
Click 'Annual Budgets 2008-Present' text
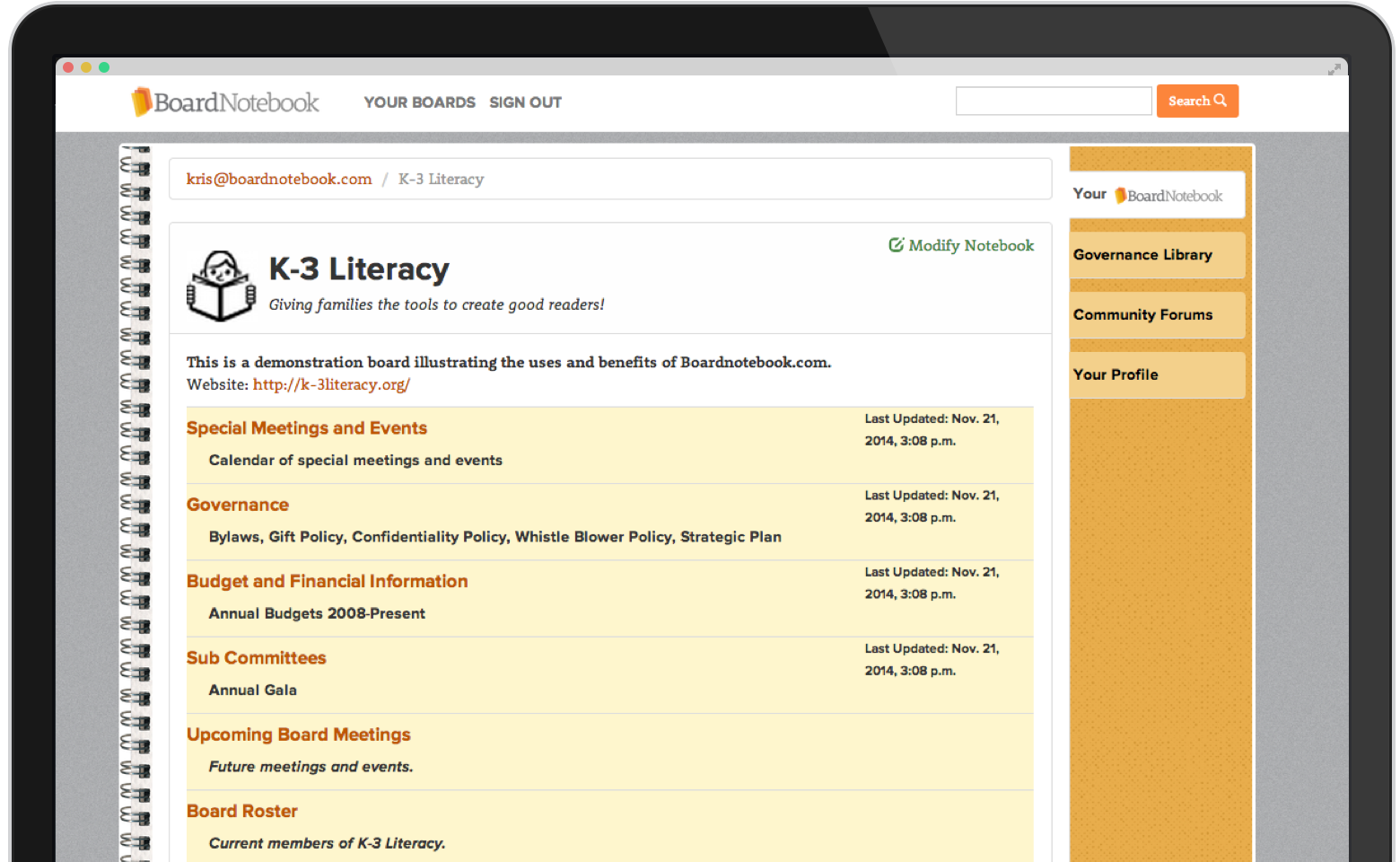[317, 613]
